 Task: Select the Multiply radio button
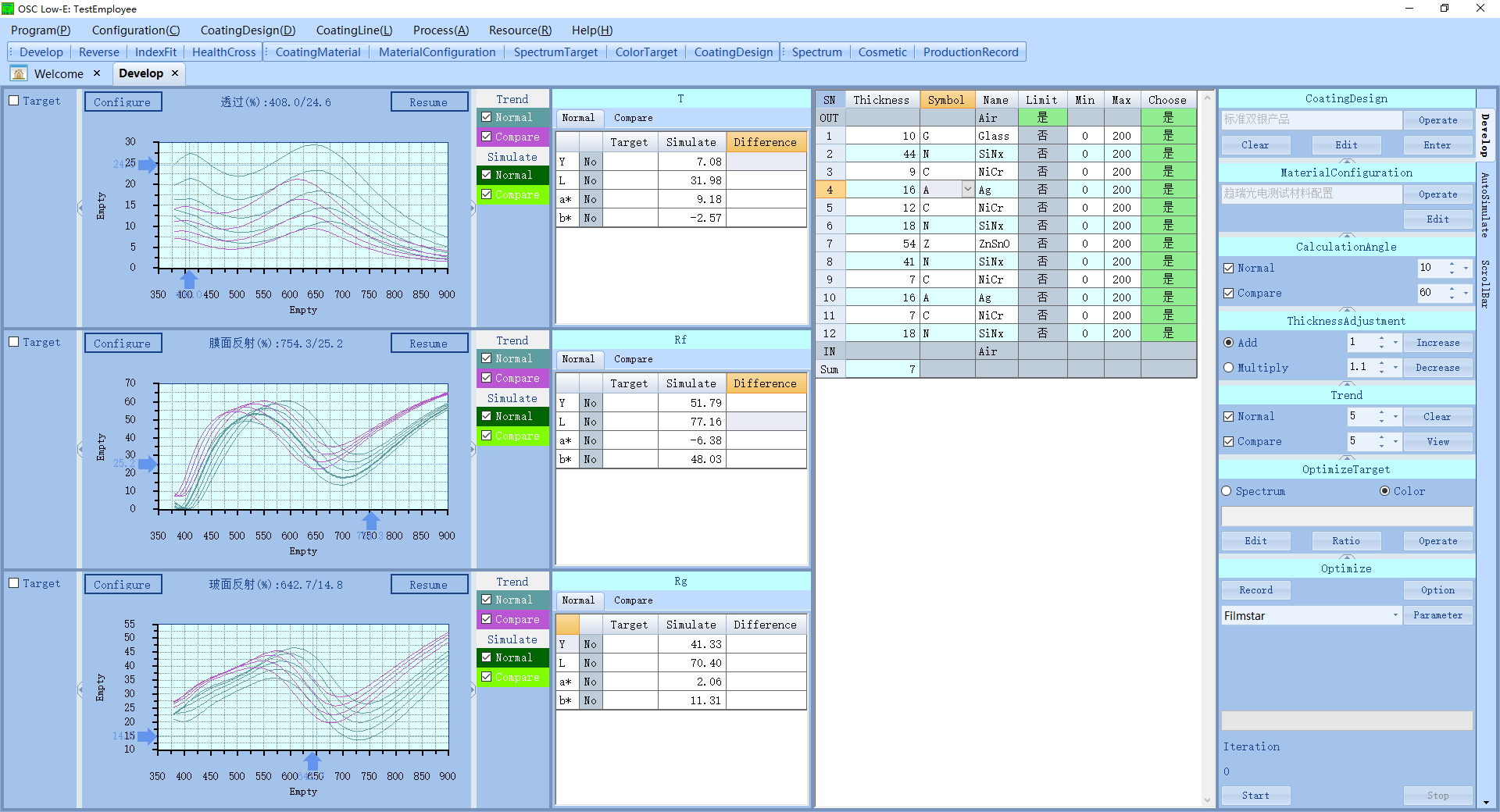[x=1229, y=368]
